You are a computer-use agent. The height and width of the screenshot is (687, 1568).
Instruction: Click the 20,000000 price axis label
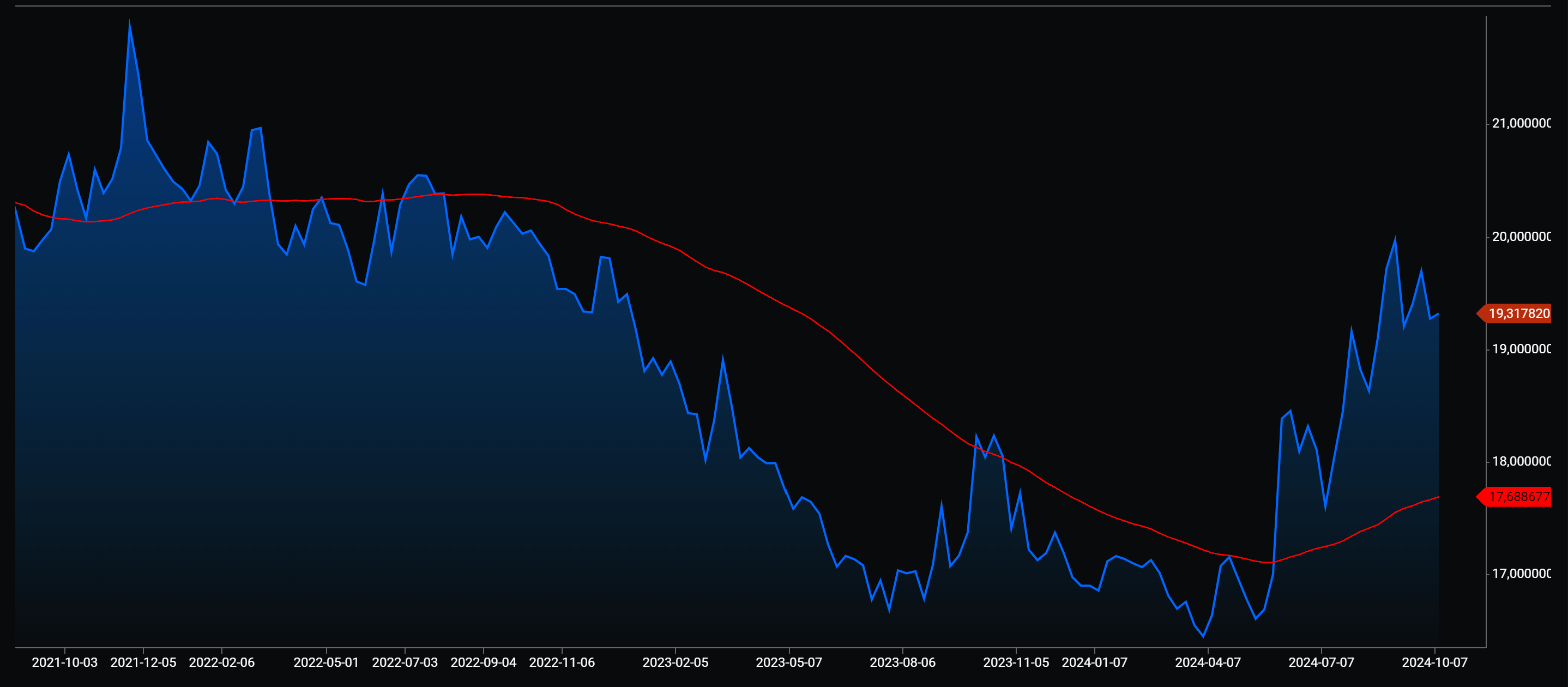tap(1521, 237)
